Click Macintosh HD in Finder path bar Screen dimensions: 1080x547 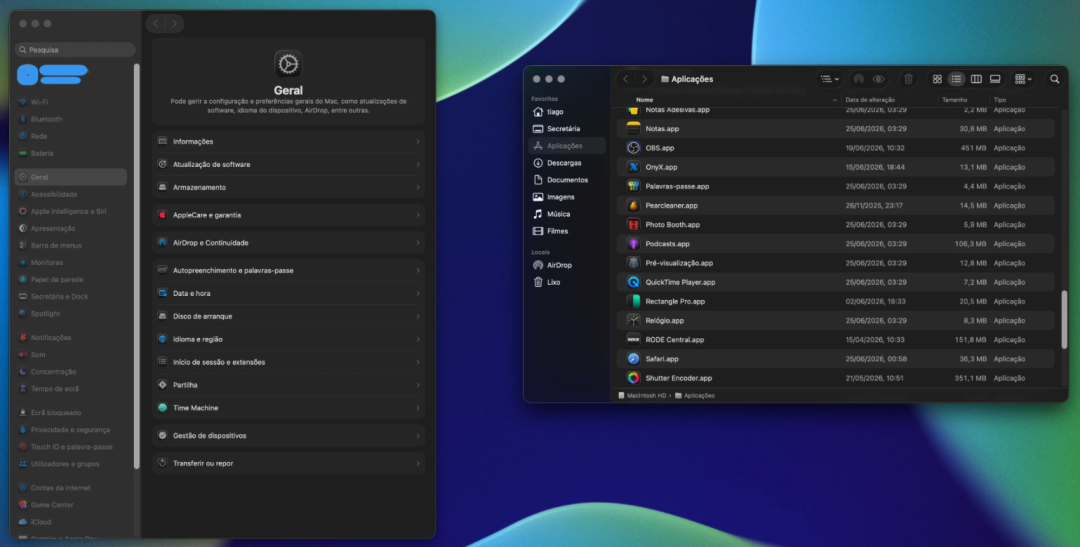coord(643,396)
